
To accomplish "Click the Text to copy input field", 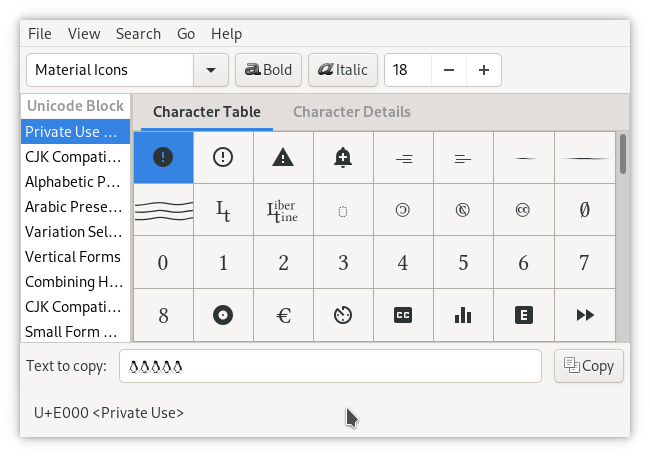I will tap(330, 366).
